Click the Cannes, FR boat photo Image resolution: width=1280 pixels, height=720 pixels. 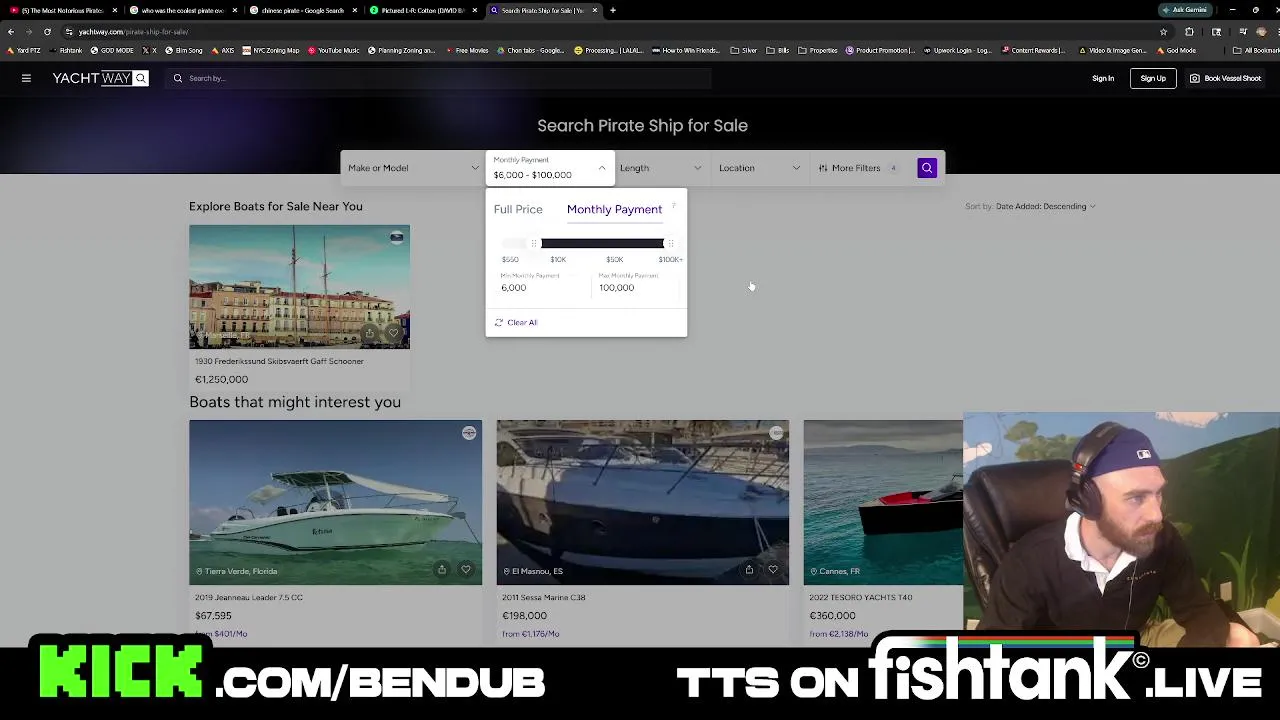883,502
